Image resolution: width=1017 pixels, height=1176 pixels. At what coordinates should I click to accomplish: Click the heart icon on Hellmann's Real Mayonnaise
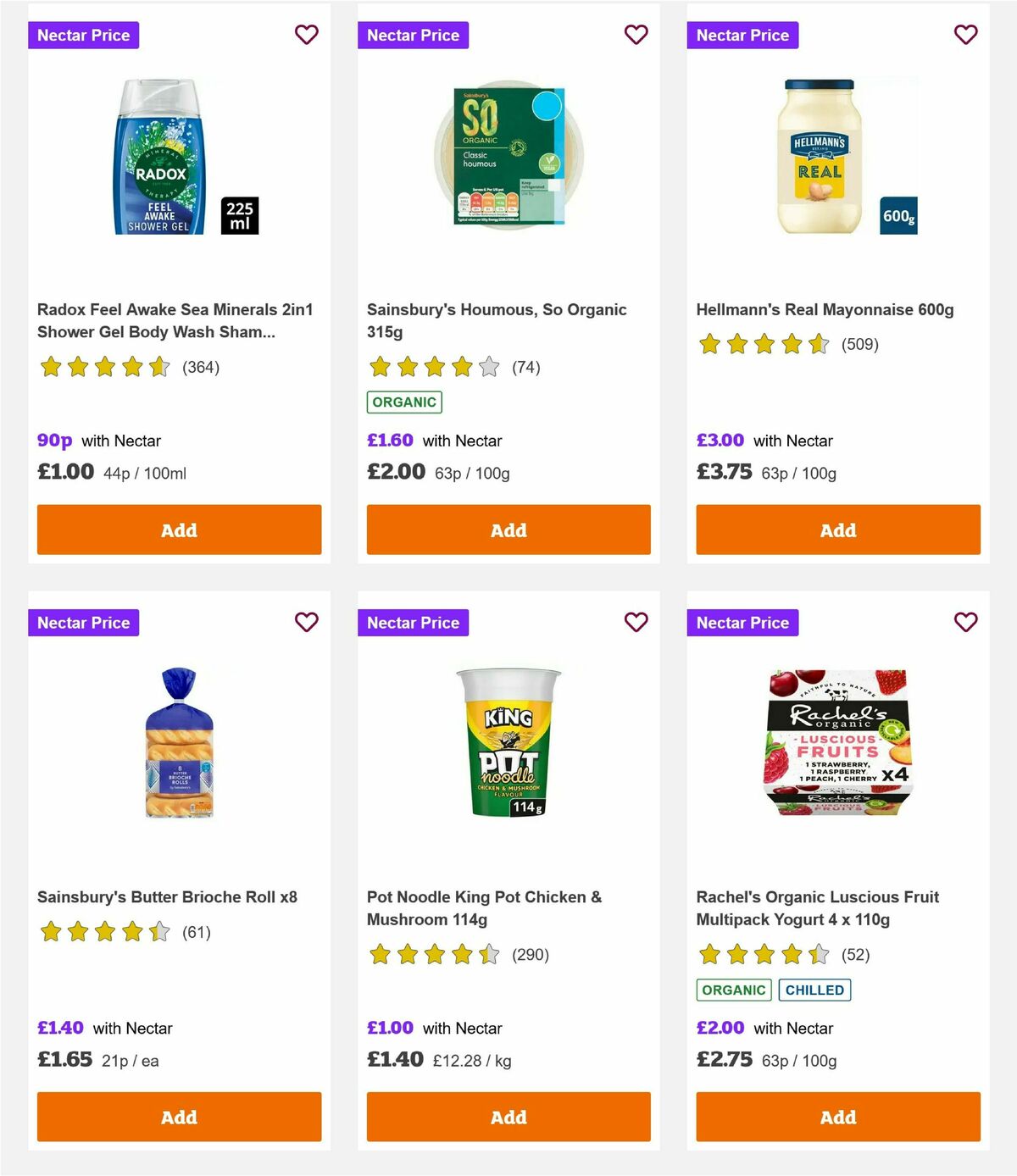point(965,35)
